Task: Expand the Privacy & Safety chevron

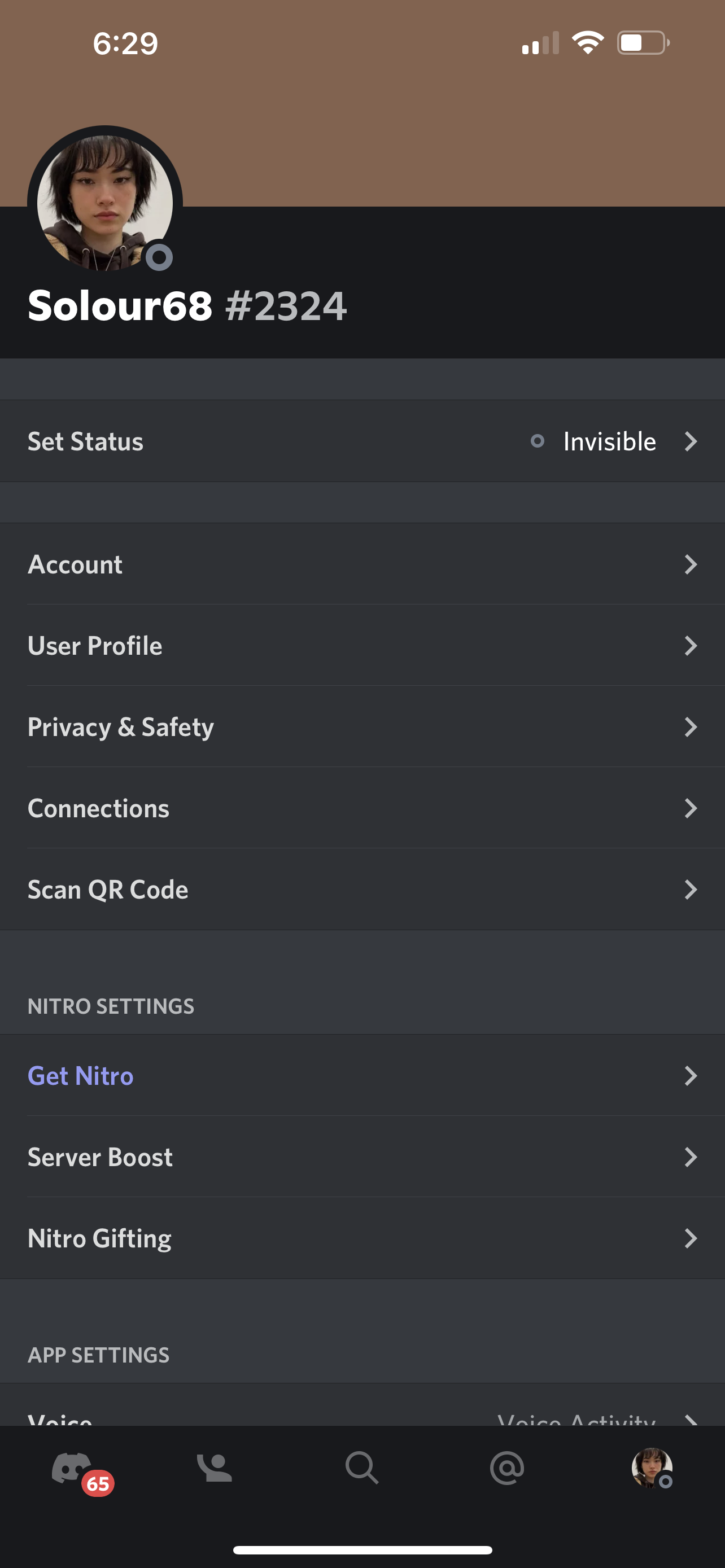Action: coord(691,727)
